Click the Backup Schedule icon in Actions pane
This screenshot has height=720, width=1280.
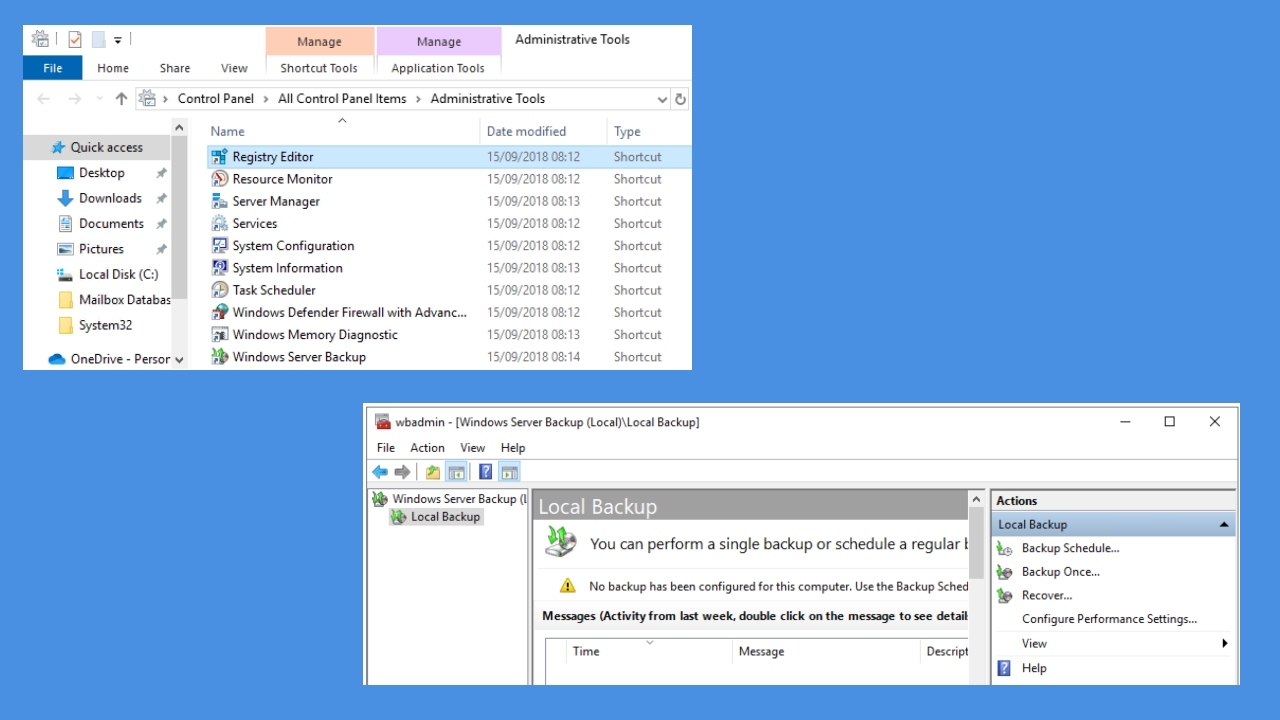[1005, 548]
